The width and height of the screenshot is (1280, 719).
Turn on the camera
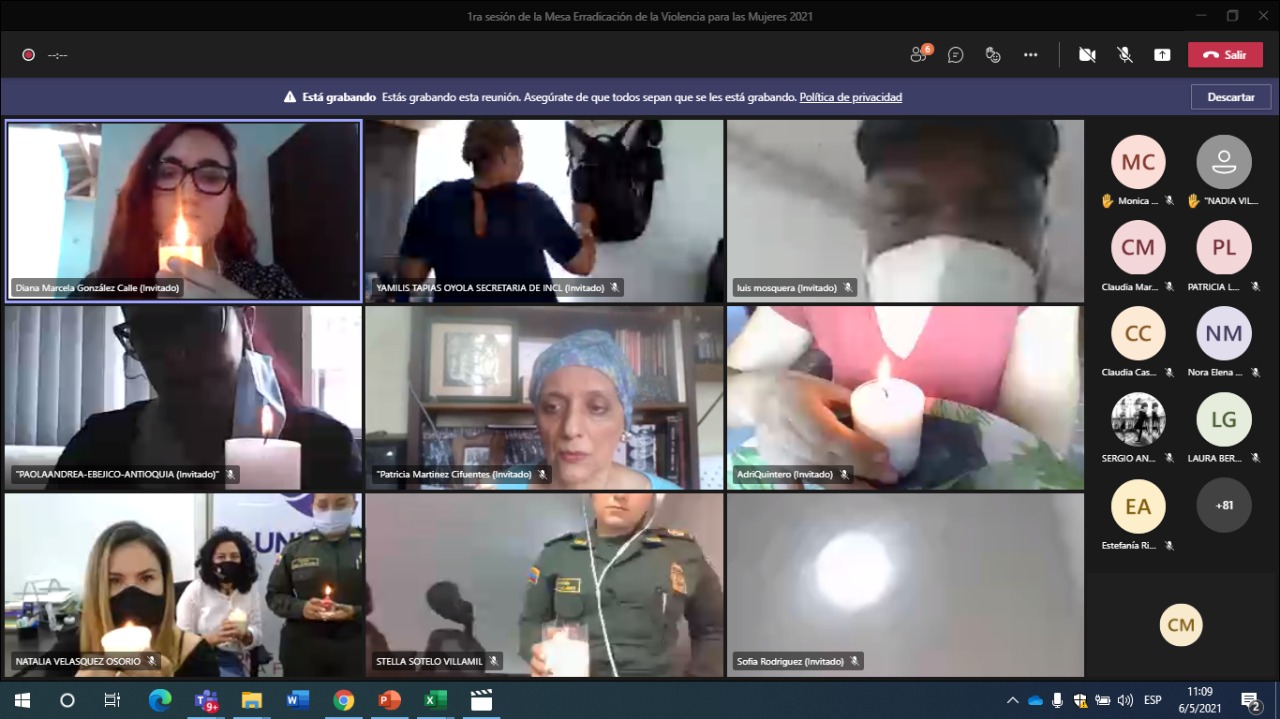pos(1087,55)
